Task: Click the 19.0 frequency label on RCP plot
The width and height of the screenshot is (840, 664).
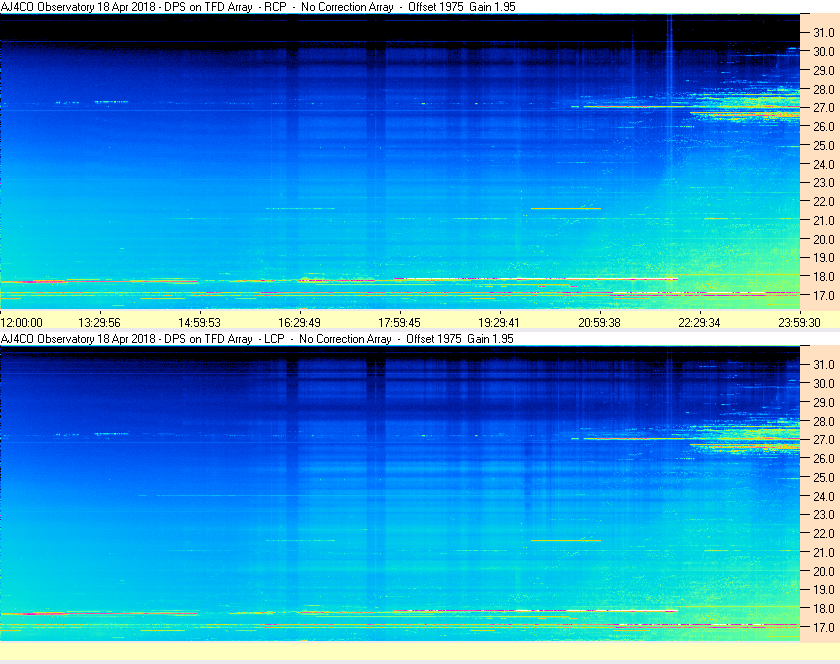Action: click(824, 258)
